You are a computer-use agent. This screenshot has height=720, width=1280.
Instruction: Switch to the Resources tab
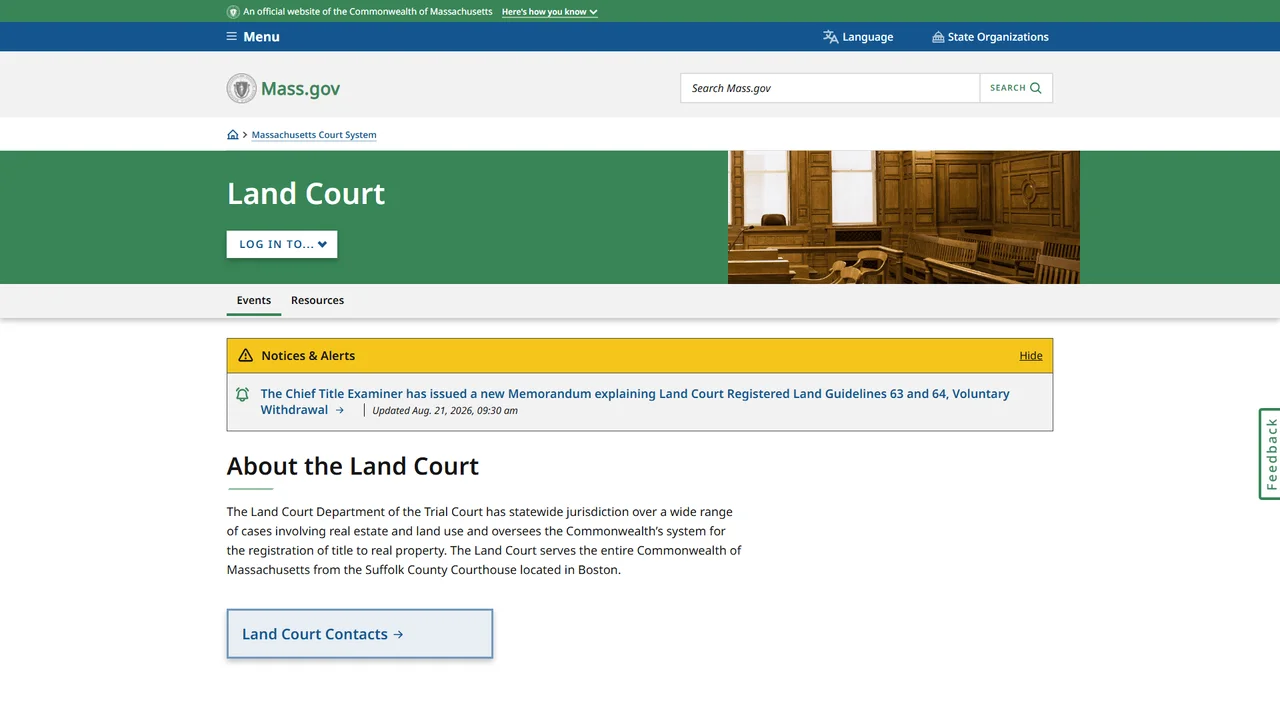coord(317,300)
